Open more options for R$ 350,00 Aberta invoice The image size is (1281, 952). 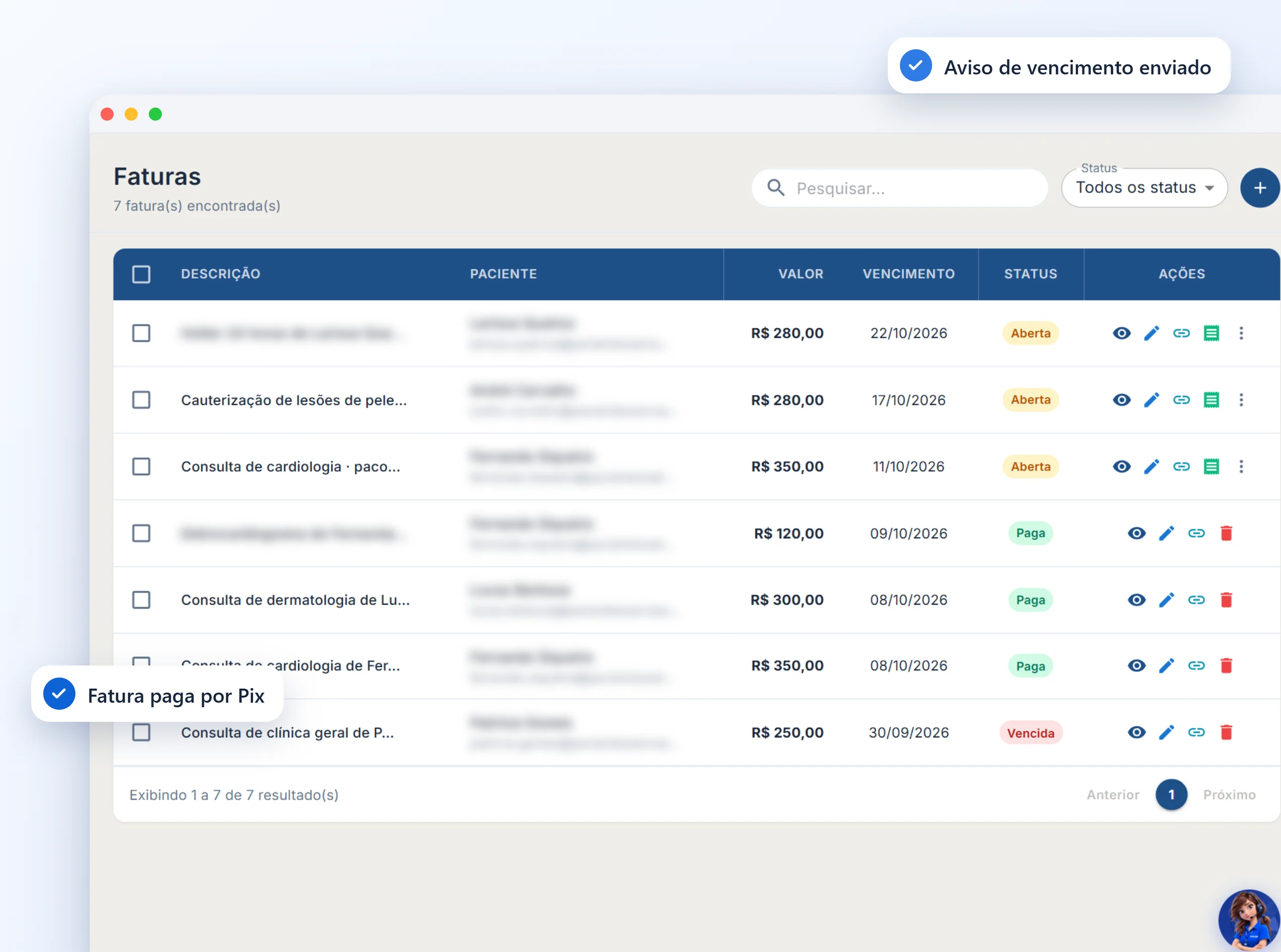click(1241, 467)
